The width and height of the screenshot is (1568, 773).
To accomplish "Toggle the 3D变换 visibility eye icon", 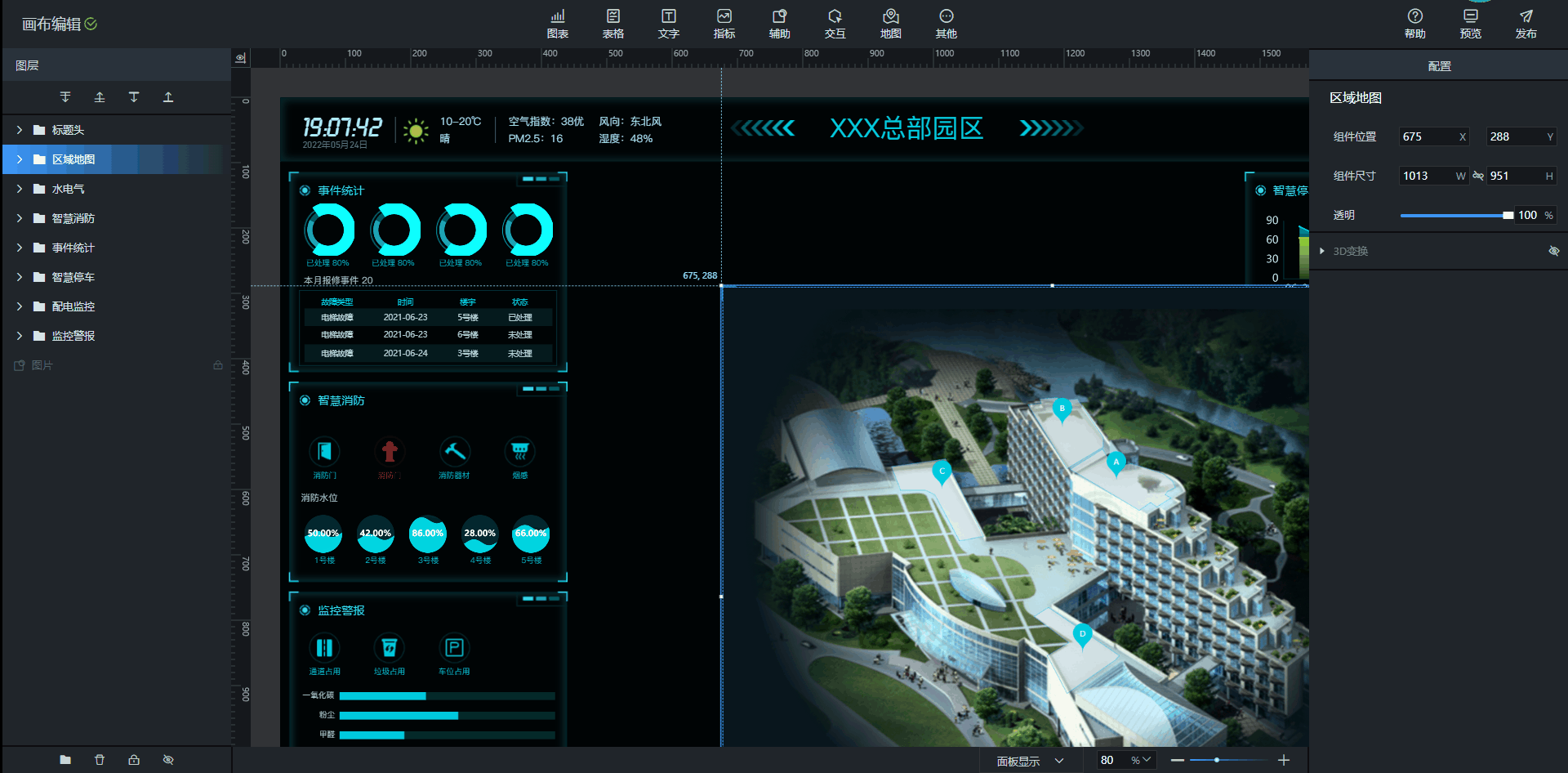I will pyautogui.click(x=1553, y=251).
